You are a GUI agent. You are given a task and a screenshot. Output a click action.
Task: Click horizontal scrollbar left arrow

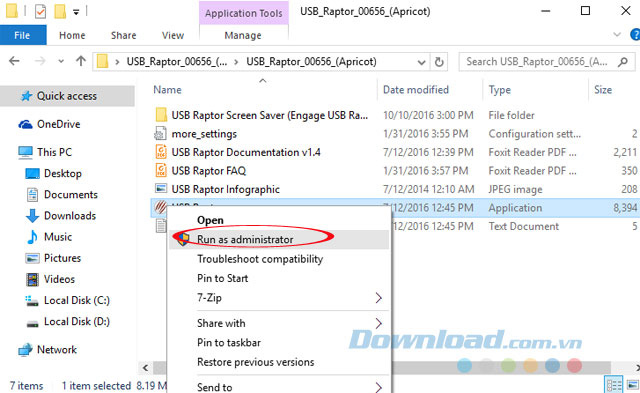146,368
